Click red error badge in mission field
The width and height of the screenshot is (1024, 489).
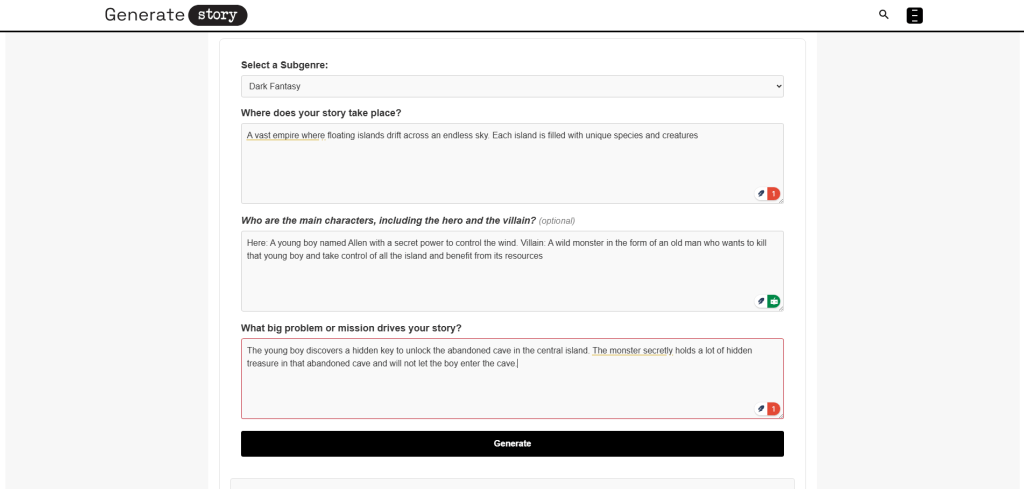[773, 408]
